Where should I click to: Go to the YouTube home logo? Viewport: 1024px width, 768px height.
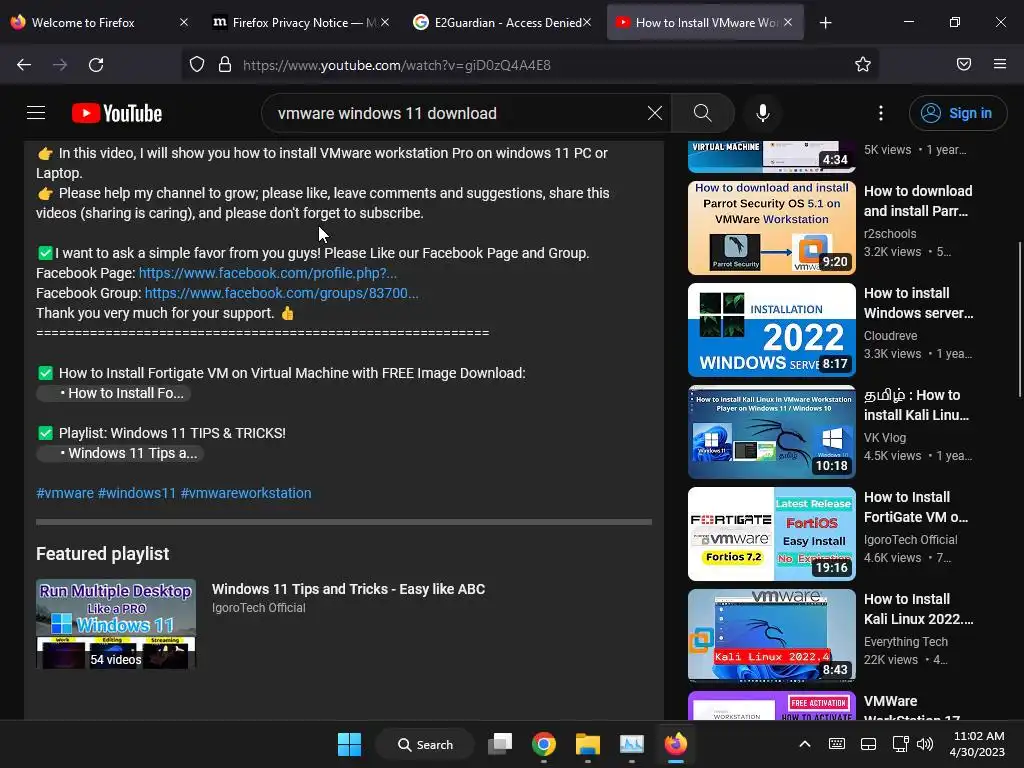pyautogui.click(x=117, y=113)
